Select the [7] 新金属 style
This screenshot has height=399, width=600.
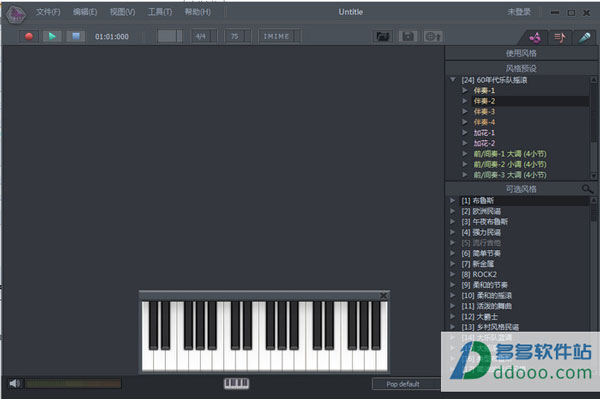[x=478, y=264]
